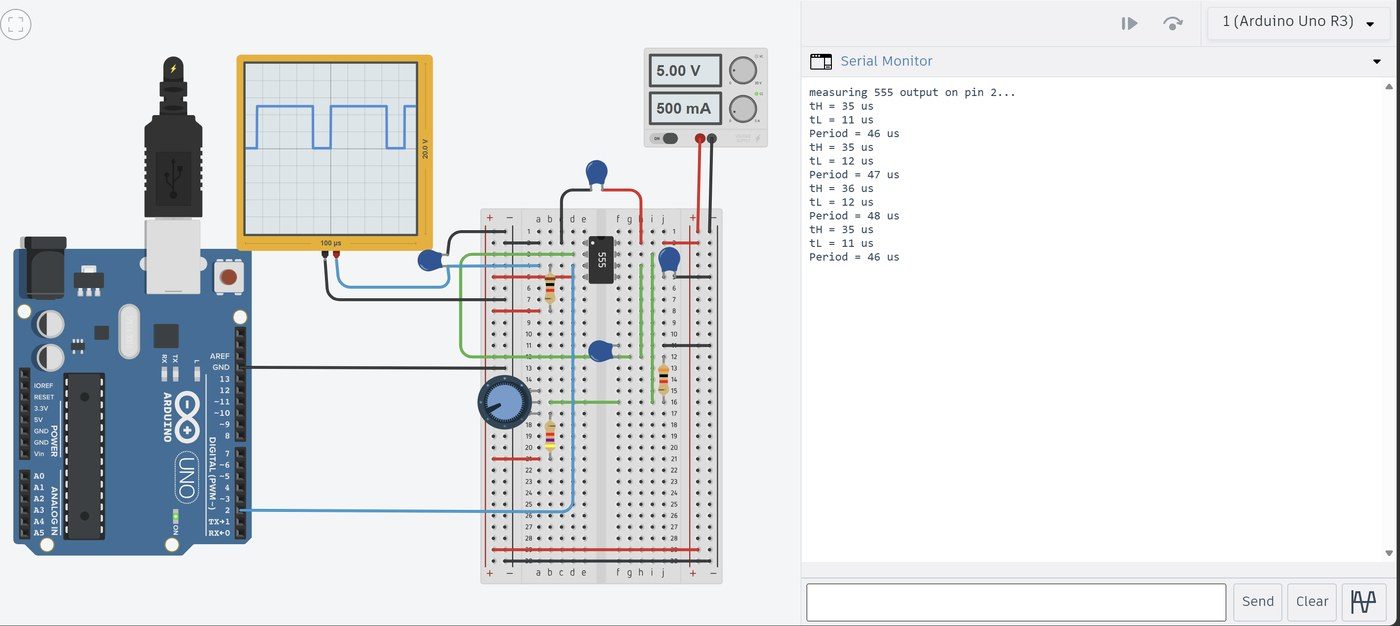Click the 'tH = 36 us' line
The height and width of the screenshot is (626, 1400).
click(841, 188)
